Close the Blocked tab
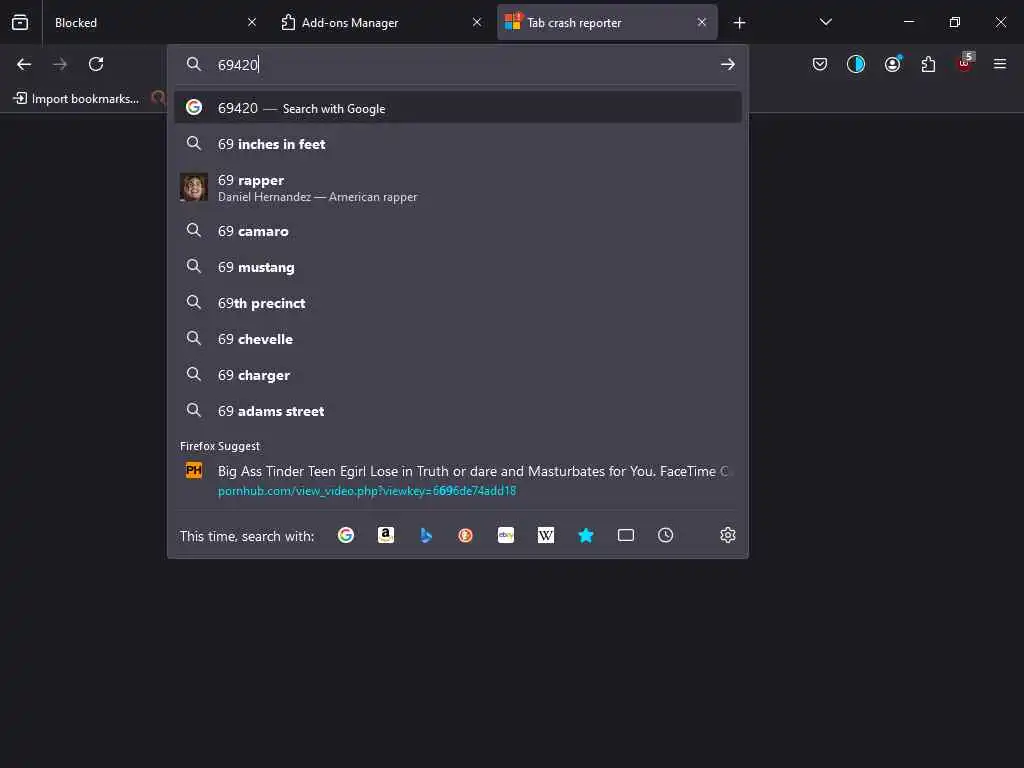Screen dimensions: 1024x768 coord(252,22)
